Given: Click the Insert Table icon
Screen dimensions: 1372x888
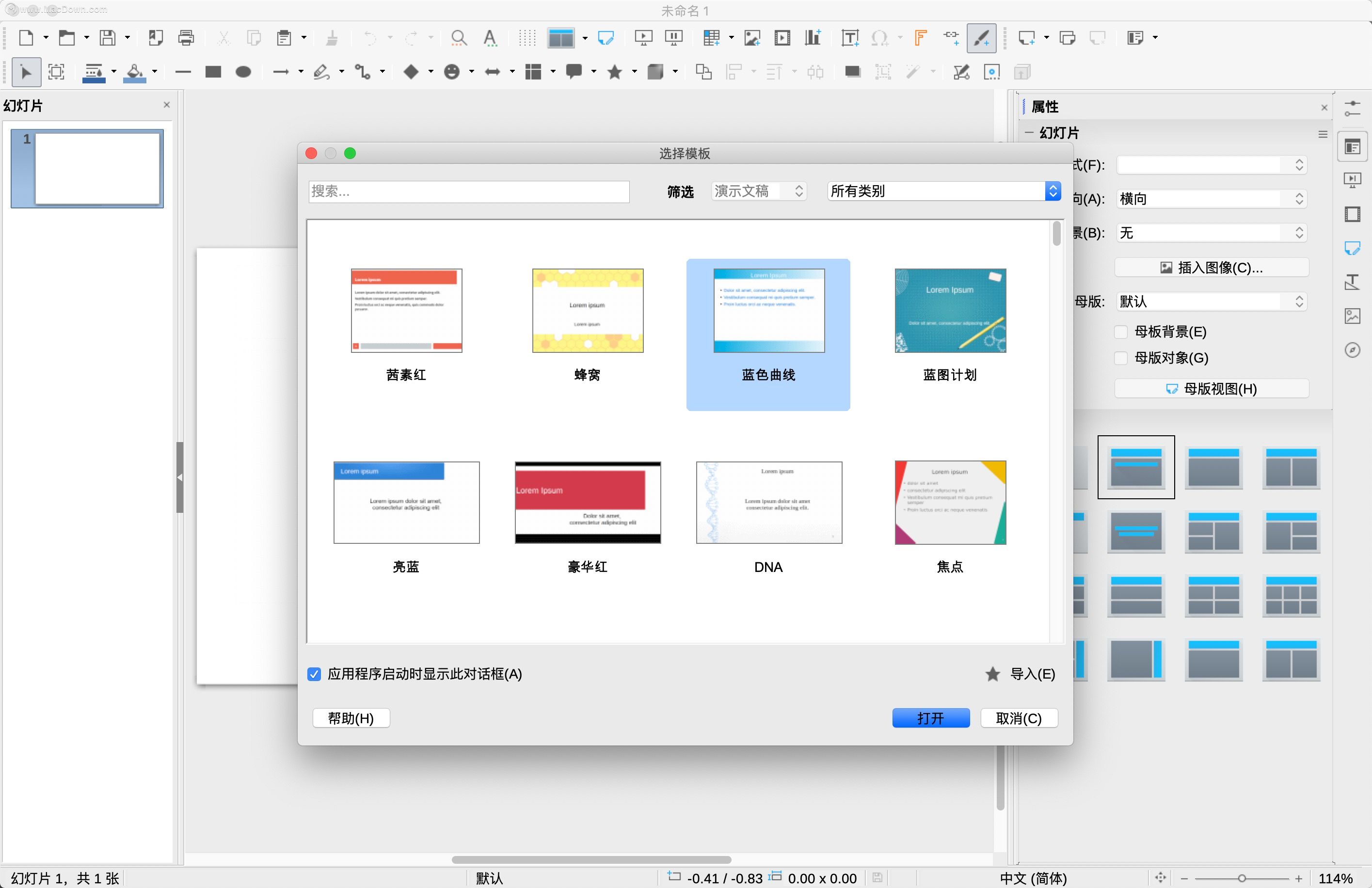Looking at the screenshot, I should pos(711,38).
